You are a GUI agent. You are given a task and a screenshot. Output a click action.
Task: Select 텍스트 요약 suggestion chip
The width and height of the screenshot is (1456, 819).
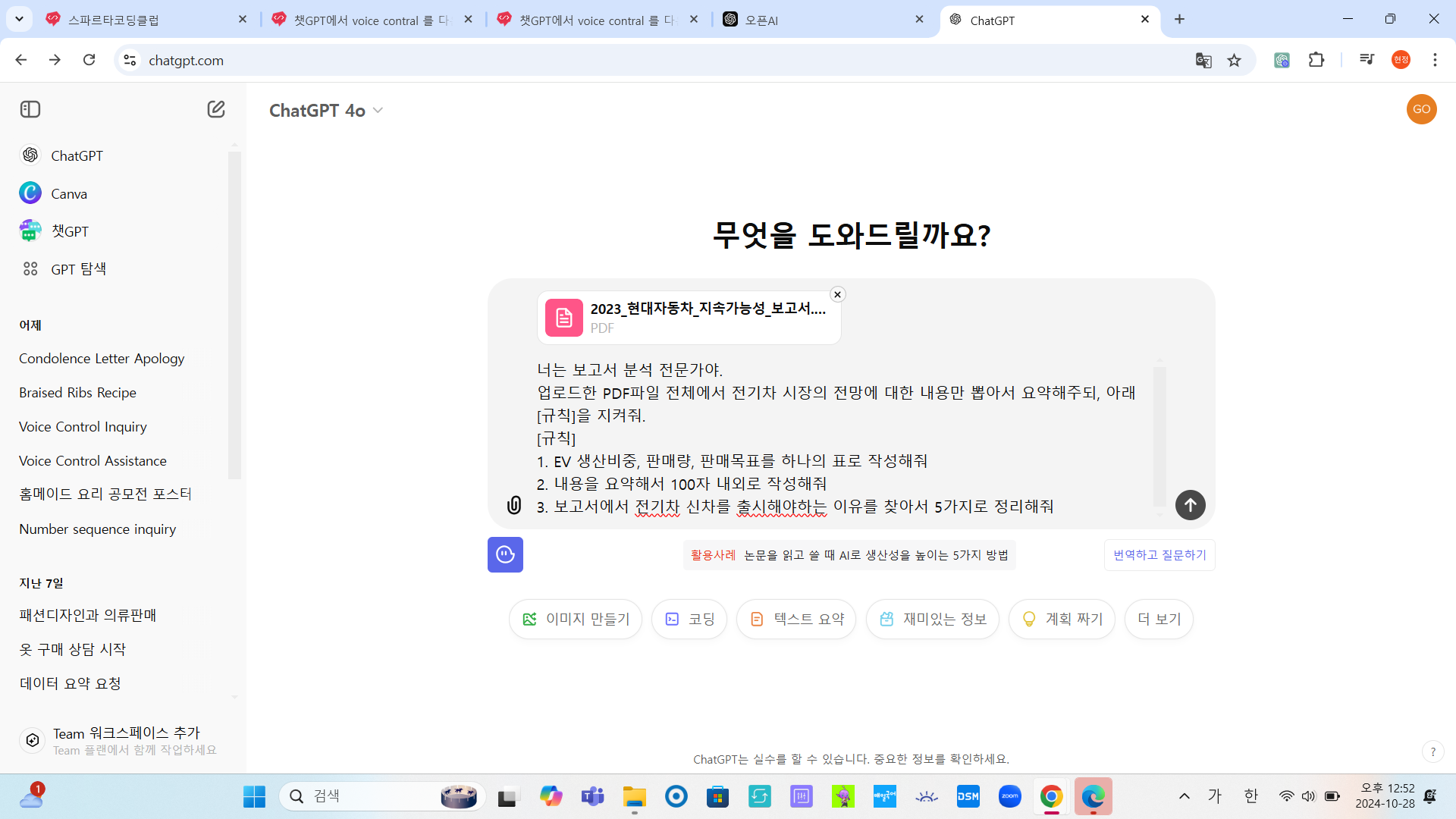[x=796, y=620]
